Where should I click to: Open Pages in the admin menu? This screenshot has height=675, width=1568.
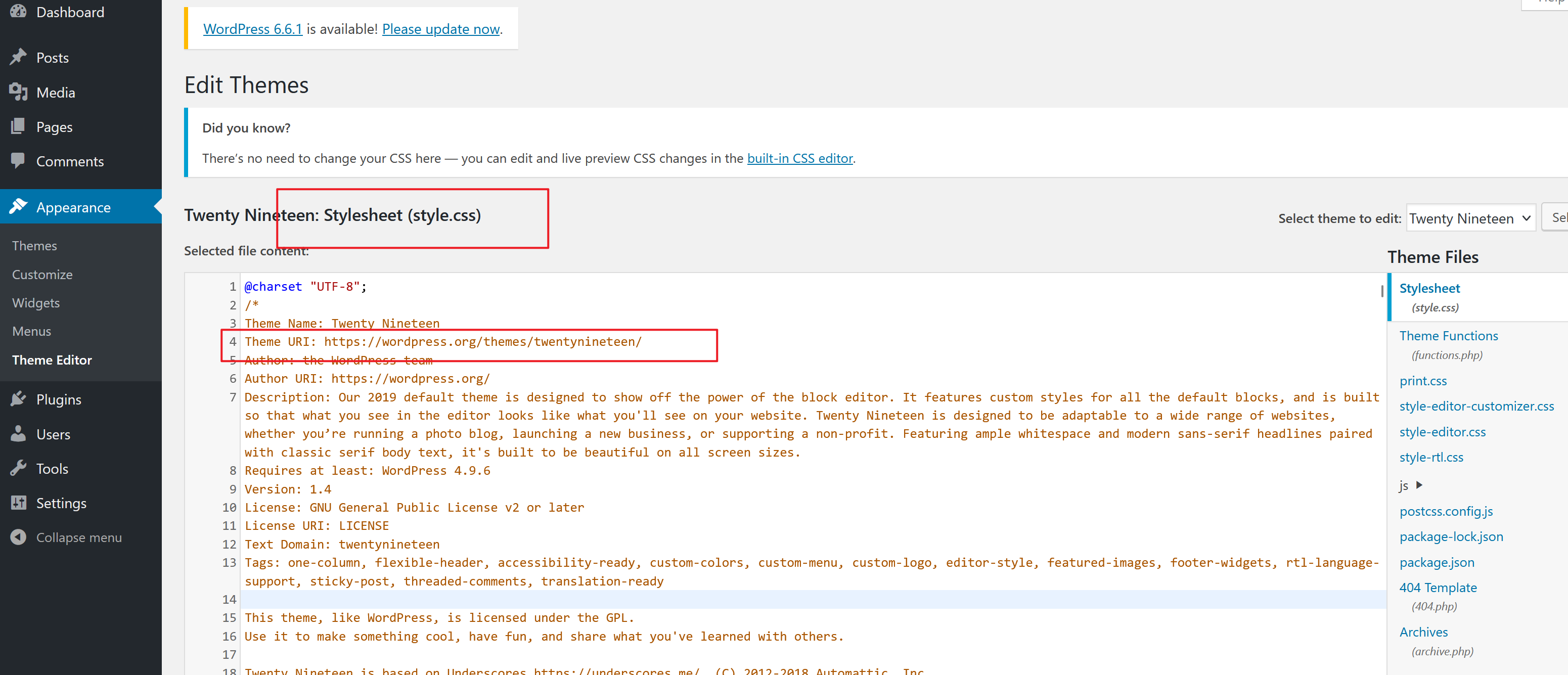pos(54,127)
